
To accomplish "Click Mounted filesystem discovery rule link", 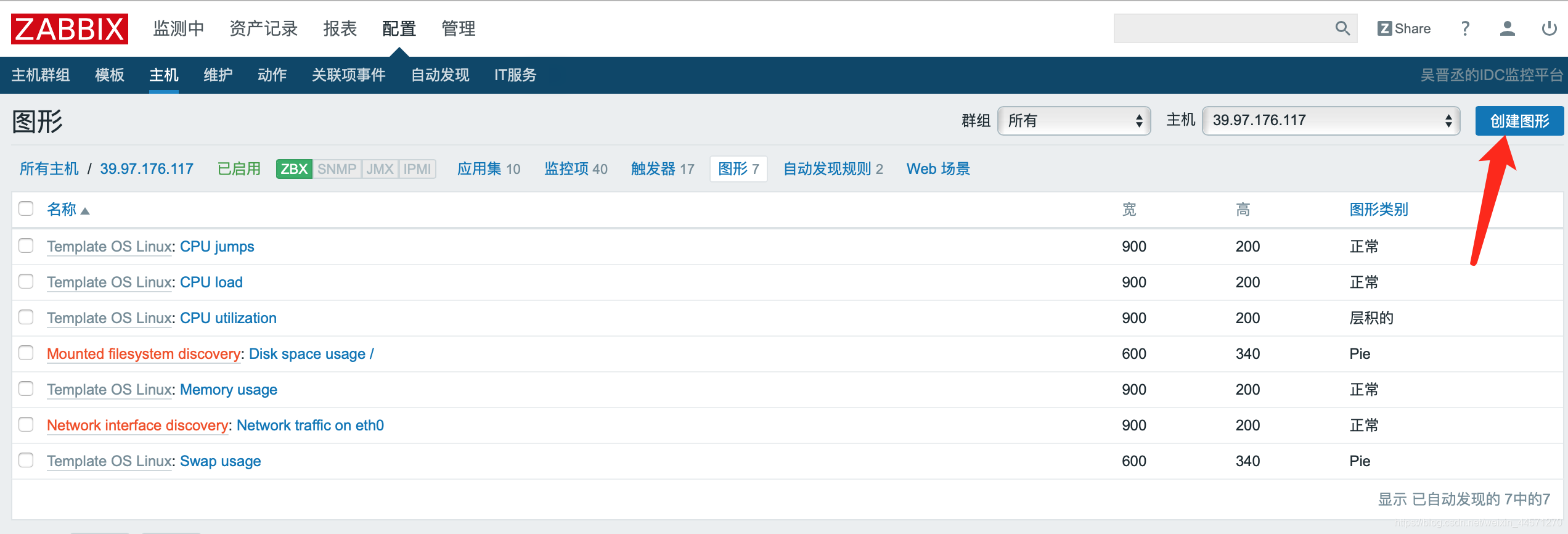I will tap(144, 354).
